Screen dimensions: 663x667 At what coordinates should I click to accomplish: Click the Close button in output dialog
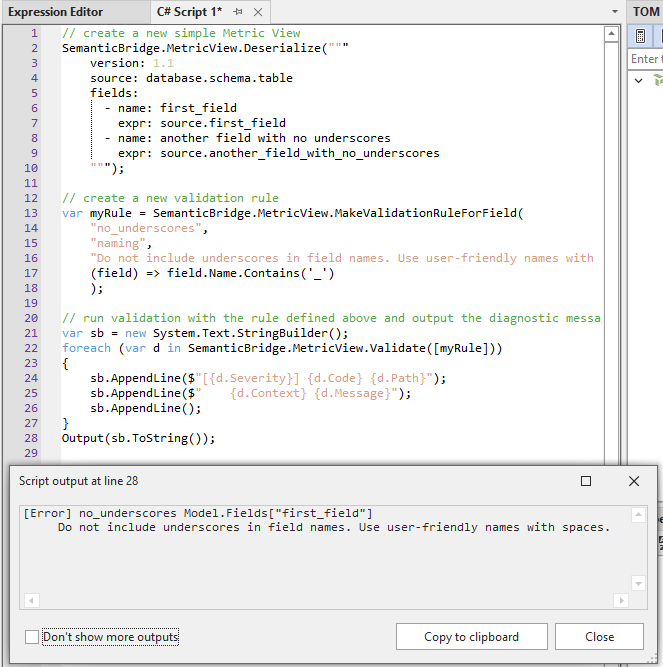[x=599, y=637]
